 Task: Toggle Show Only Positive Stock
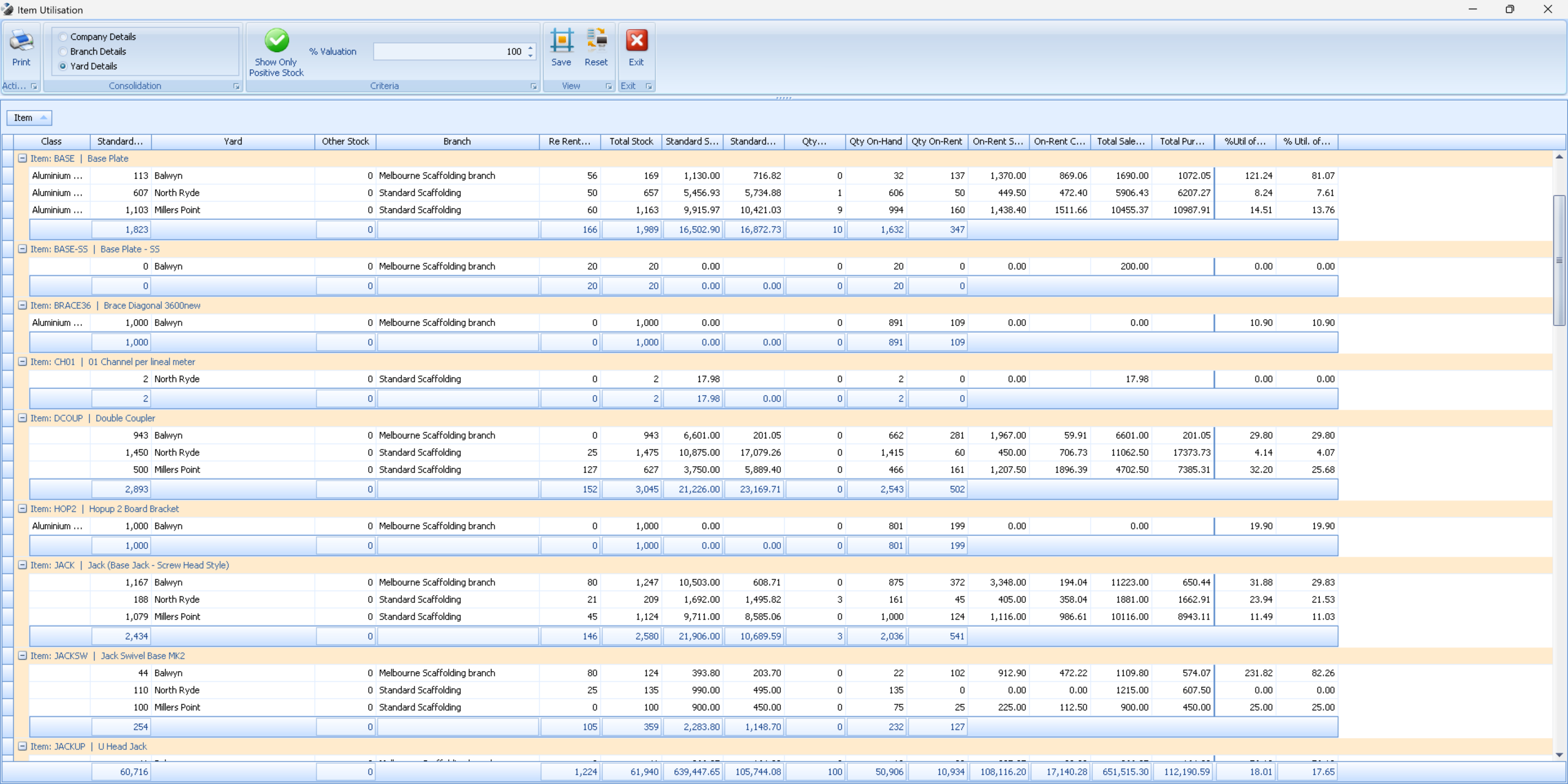tap(276, 42)
